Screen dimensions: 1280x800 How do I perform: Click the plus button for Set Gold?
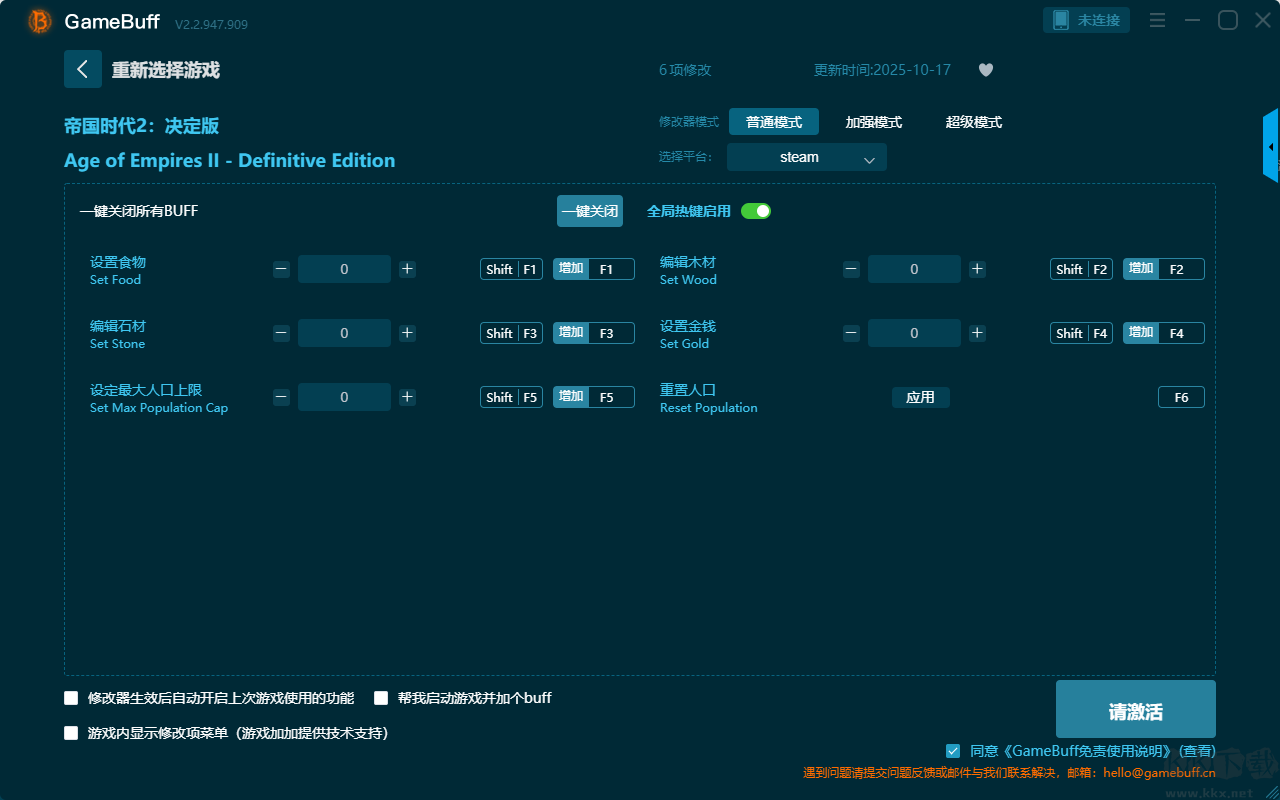[977, 333]
